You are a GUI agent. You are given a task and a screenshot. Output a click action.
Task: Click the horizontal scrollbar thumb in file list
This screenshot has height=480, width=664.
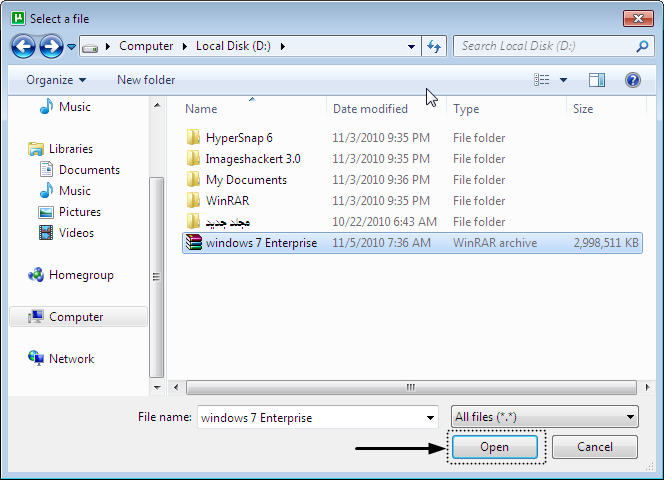[411, 387]
